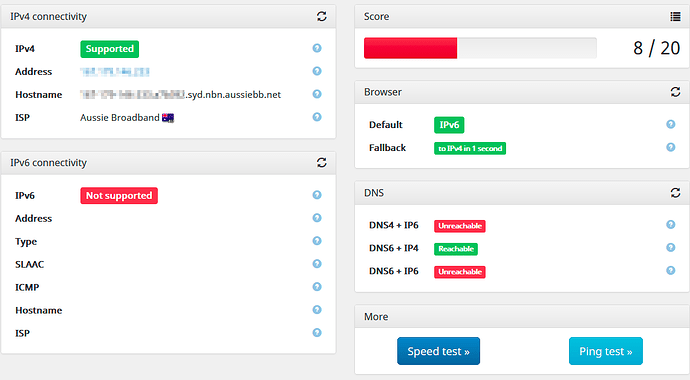Open help for the IPv6 Hostname row
The height and width of the screenshot is (380, 690).
(317, 310)
